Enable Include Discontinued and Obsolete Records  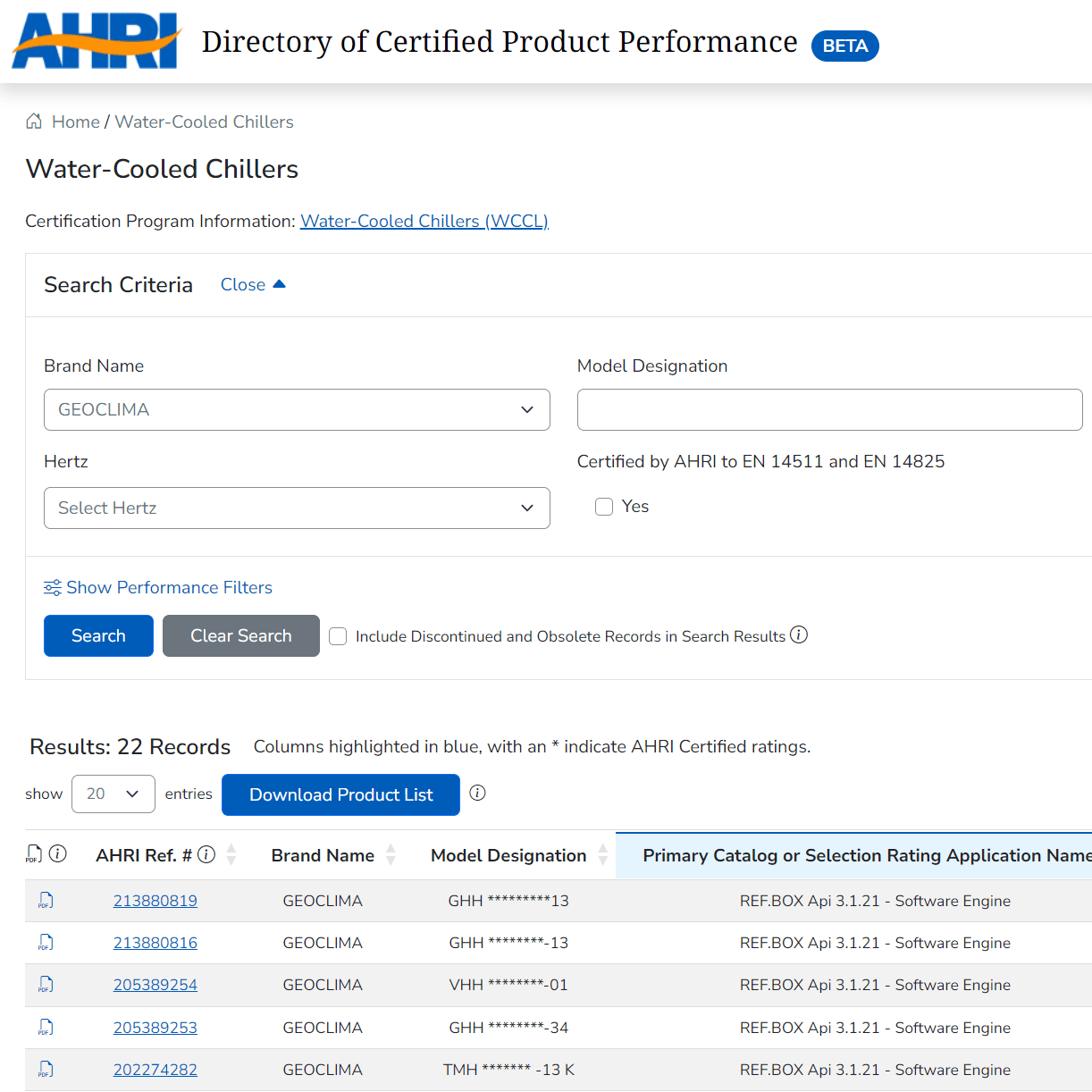338,636
